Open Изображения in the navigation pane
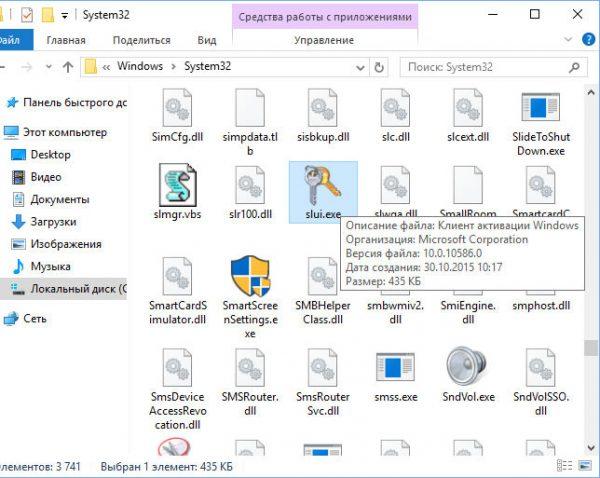Viewport: 600px width, 478px height. [x=64, y=244]
